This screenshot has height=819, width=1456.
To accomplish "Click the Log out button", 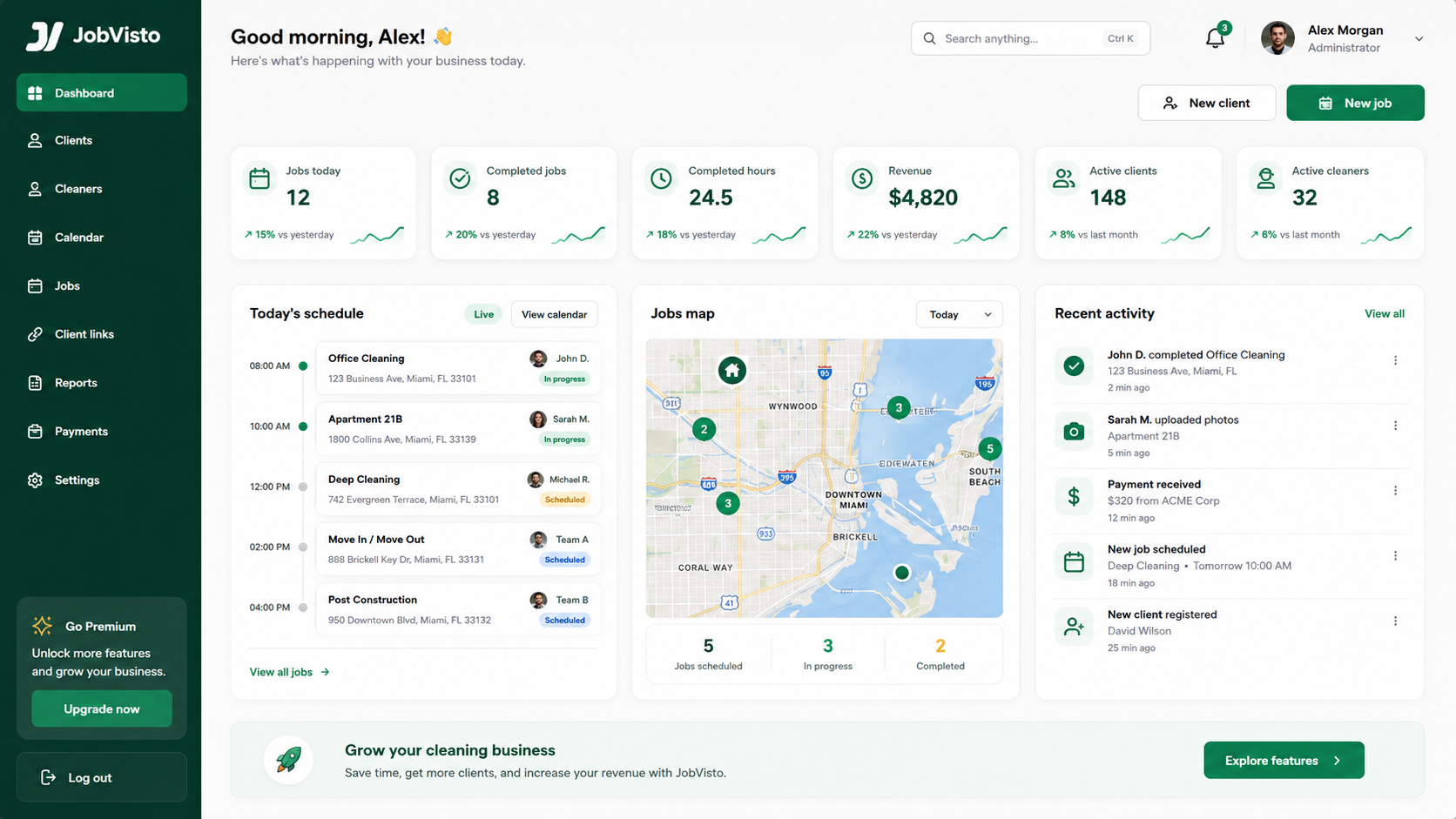I will [x=102, y=777].
